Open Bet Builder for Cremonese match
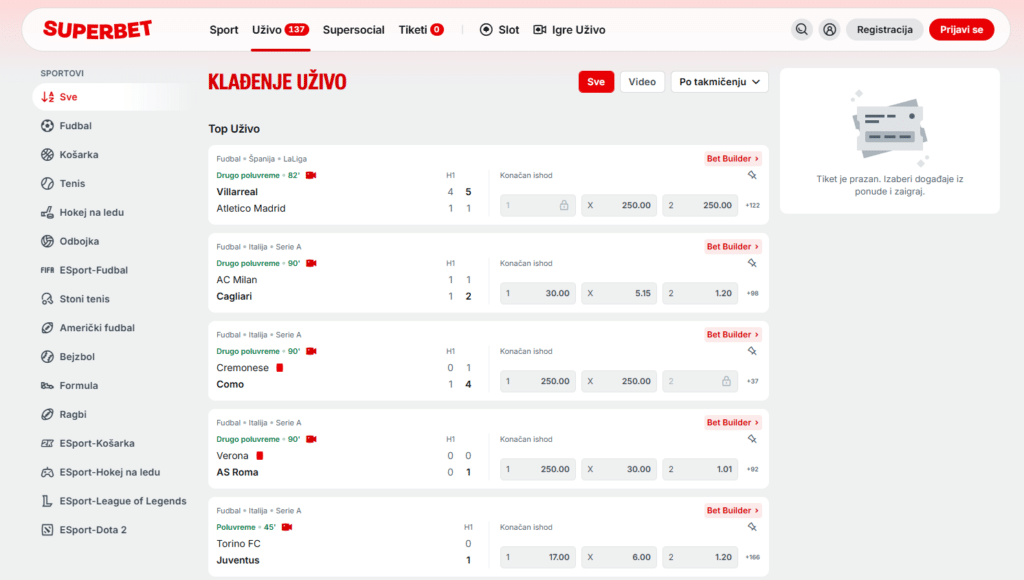The width and height of the screenshot is (1024, 580). 733,334
